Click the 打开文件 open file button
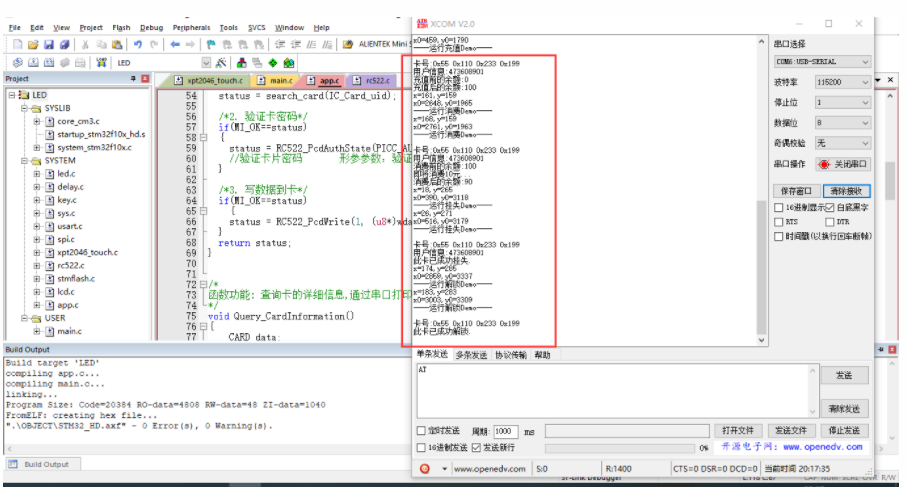 738,430
